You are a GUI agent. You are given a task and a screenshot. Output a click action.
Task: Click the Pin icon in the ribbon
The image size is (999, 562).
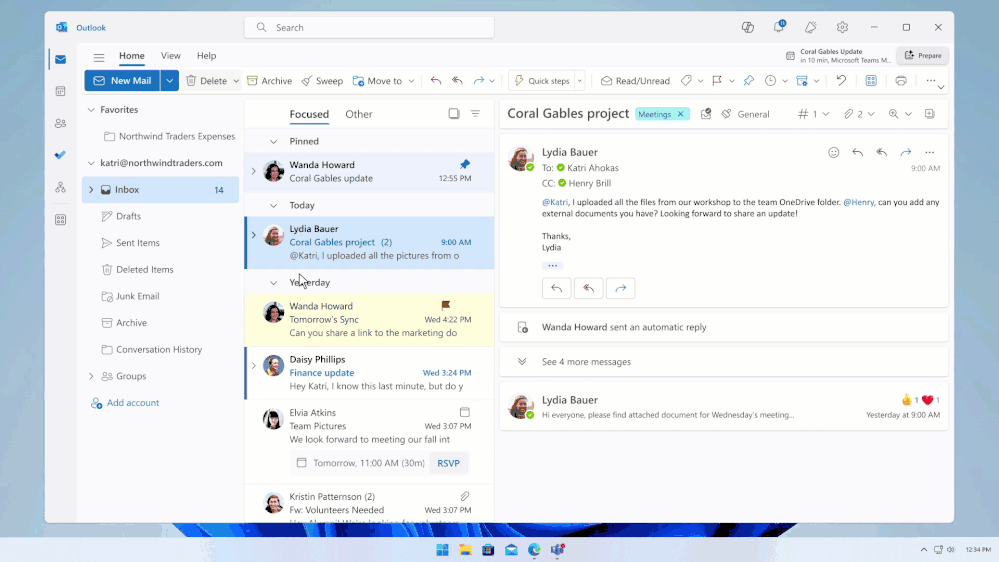[x=749, y=80]
